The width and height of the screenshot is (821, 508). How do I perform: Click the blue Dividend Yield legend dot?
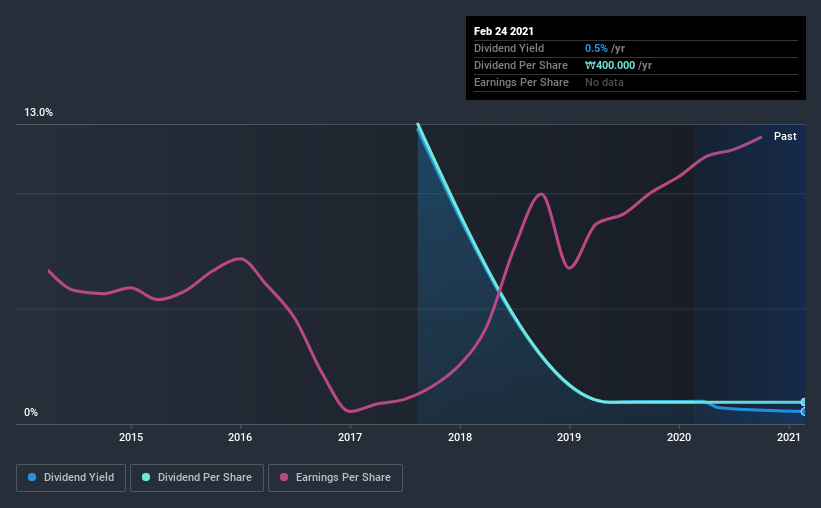pos(32,477)
